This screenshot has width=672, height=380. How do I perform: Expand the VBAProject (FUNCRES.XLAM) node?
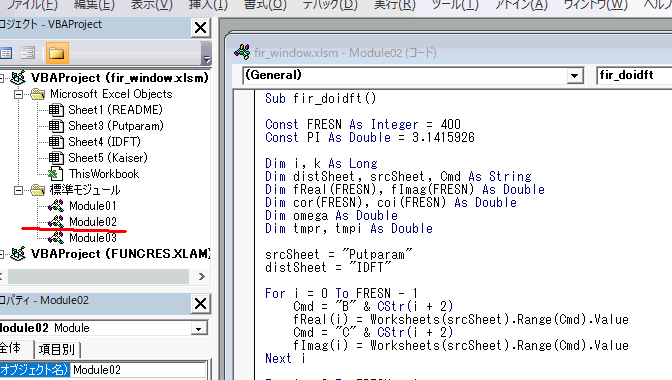[1, 254]
